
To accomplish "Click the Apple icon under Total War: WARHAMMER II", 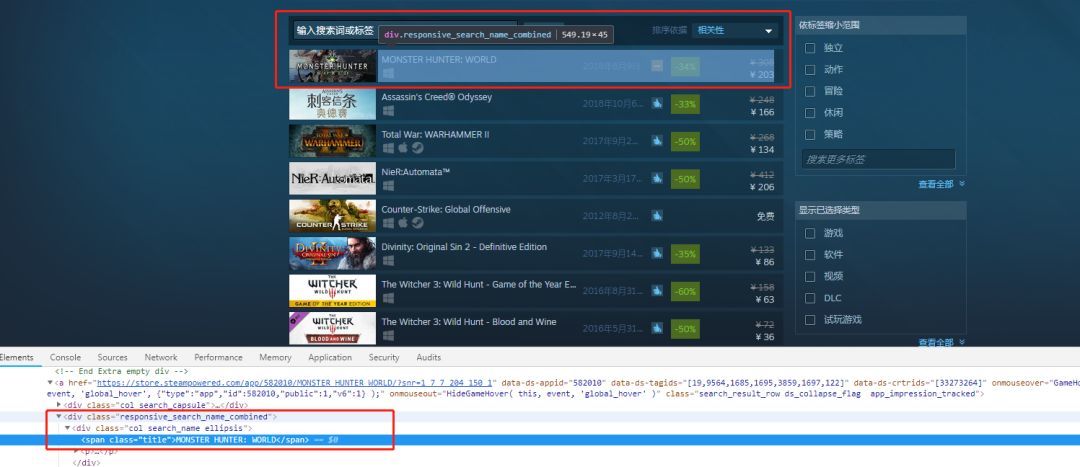I will point(403,147).
